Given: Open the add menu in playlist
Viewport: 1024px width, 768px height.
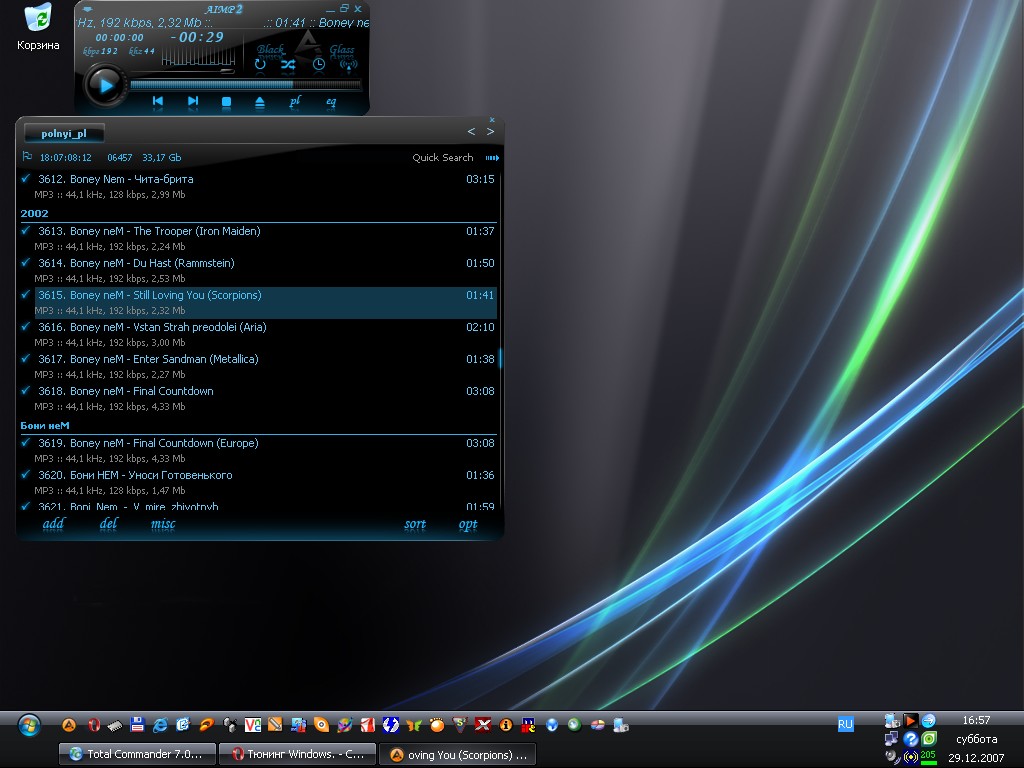Looking at the screenshot, I should coord(53,524).
